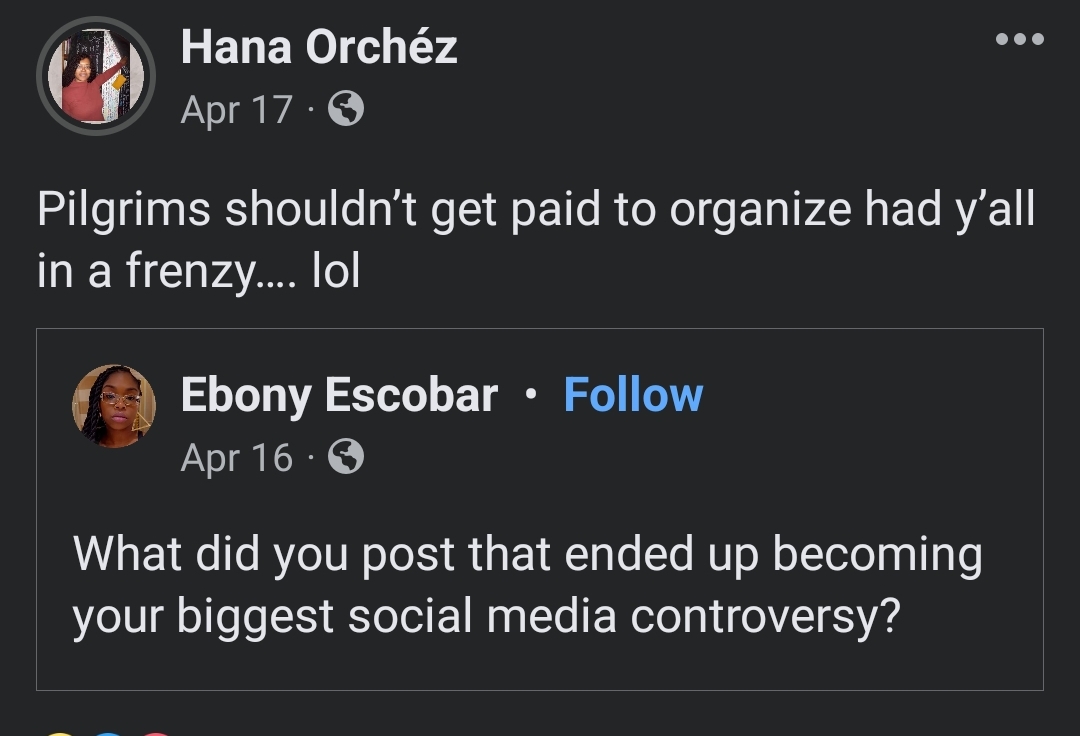Click the 'your biggest social media controversy?' line

[x=486, y=618]
